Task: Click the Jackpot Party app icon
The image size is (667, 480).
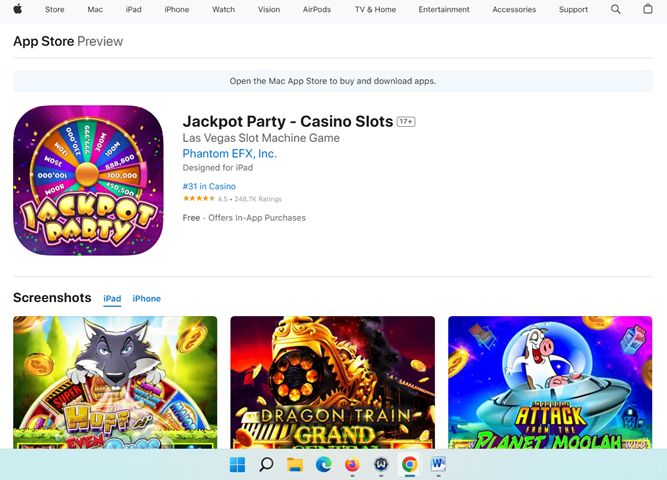Action: (88, 180)
